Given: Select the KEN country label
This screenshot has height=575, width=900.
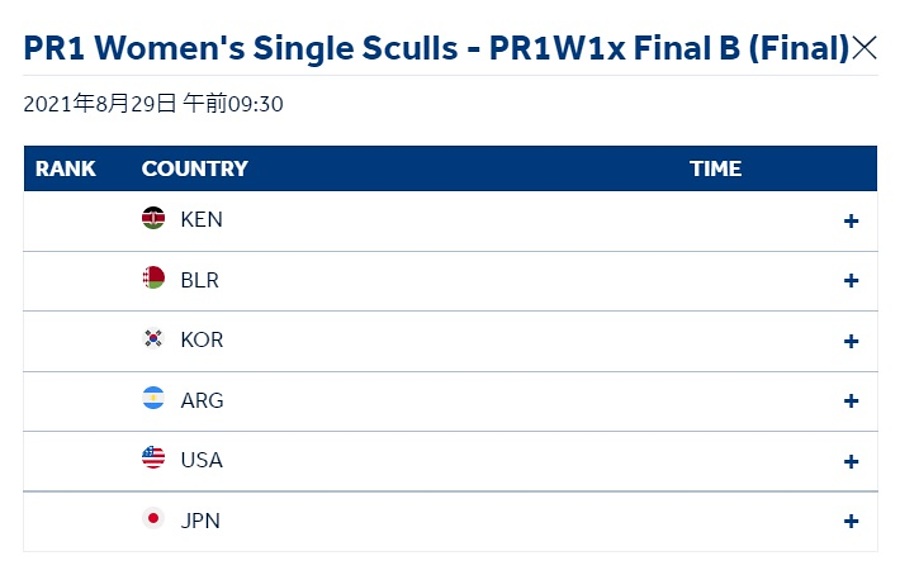Looking at the screenshot, I should point(202,220).
